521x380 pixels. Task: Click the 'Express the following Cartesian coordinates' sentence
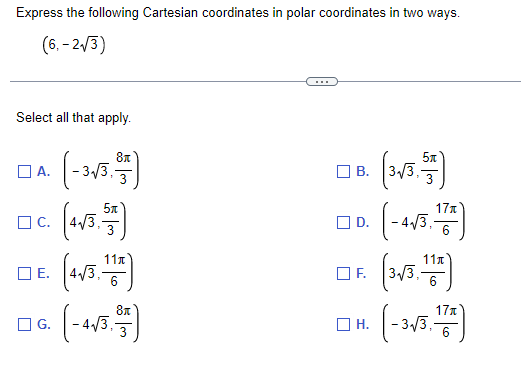click(x=238, y=13)
